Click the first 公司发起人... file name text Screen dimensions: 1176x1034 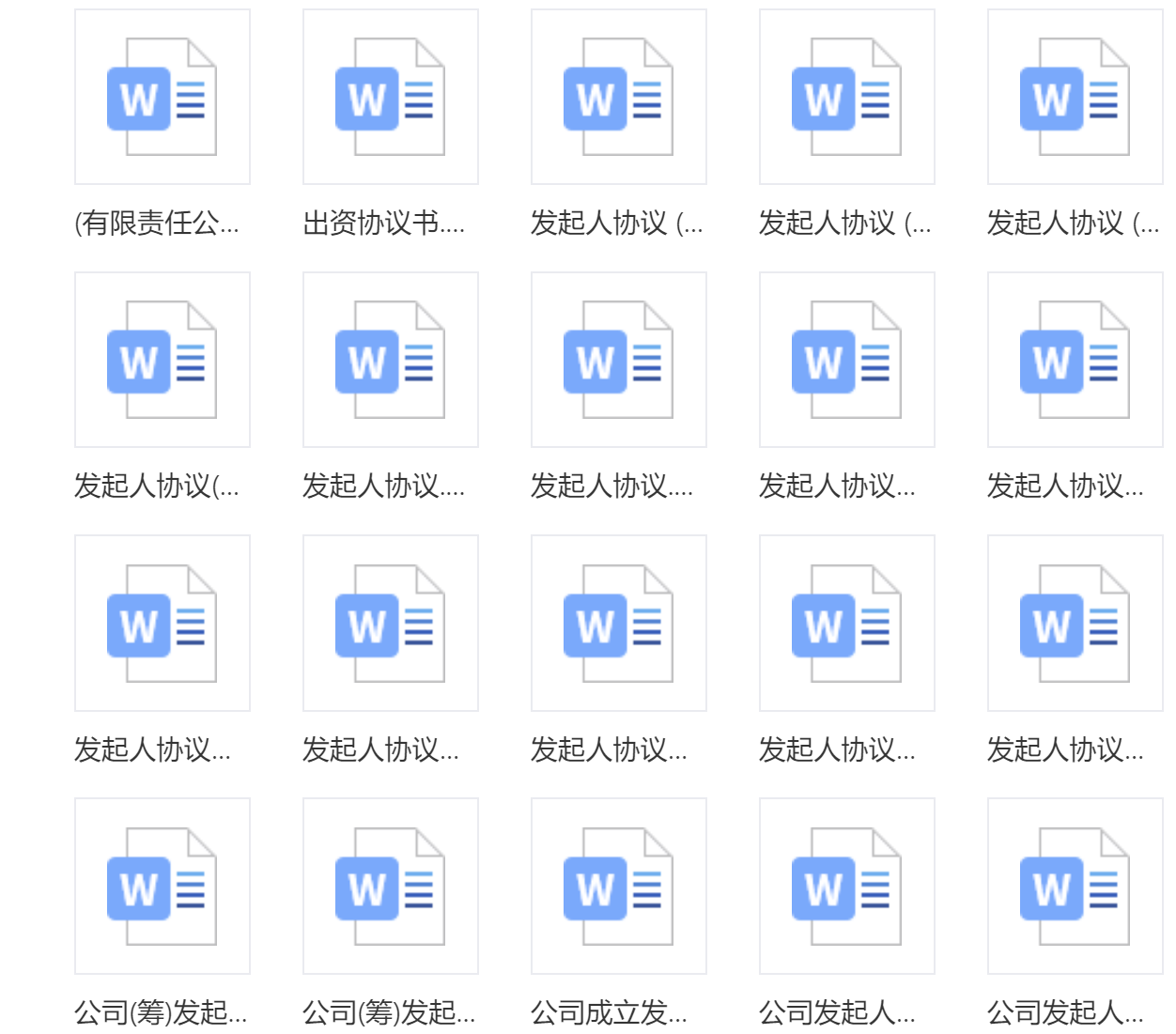click(837, 1012)
